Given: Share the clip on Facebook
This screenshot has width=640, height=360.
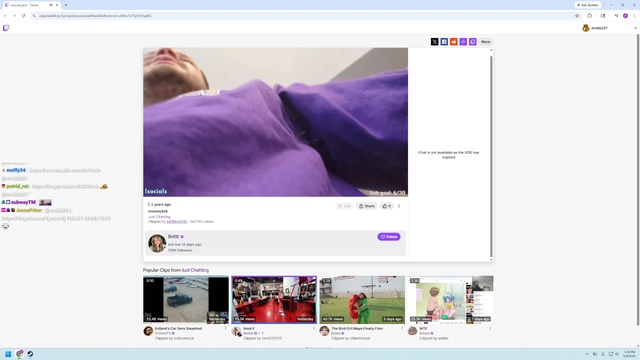Looking at the screenshot, I should (x=444, y=42).
